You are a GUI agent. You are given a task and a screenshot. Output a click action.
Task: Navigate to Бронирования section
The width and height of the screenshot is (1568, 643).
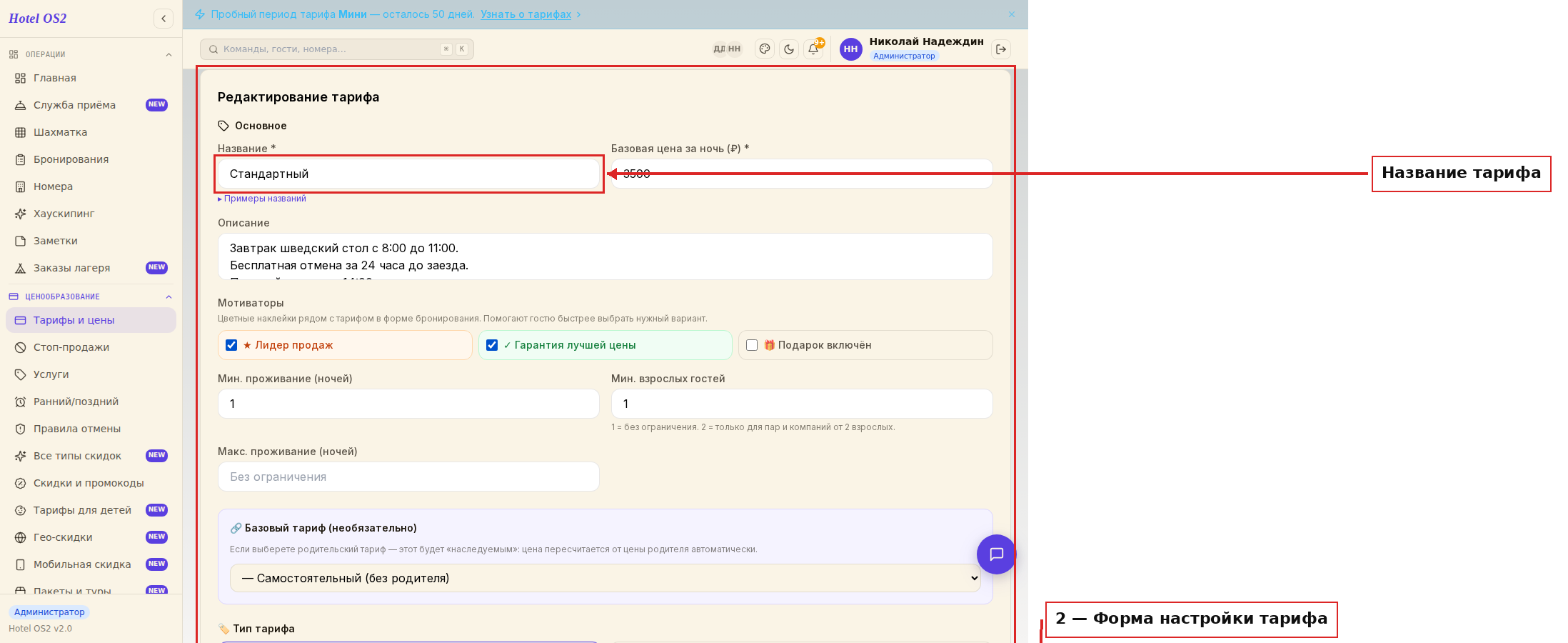click(x=91, y=159)
